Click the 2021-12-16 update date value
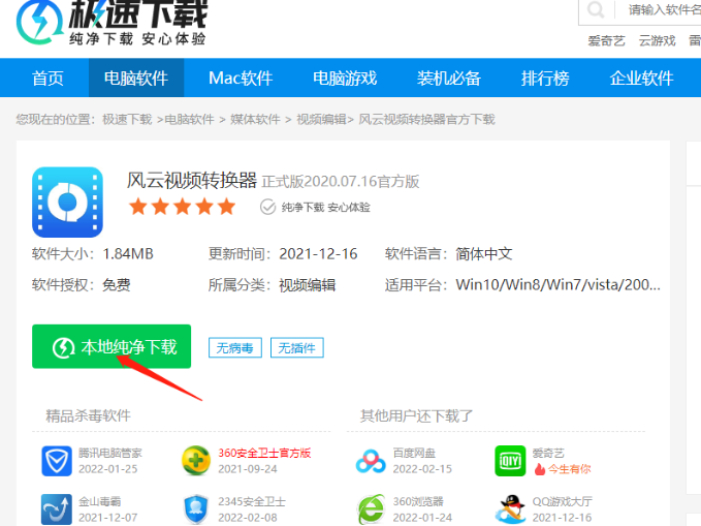 [x=318, y=254]
